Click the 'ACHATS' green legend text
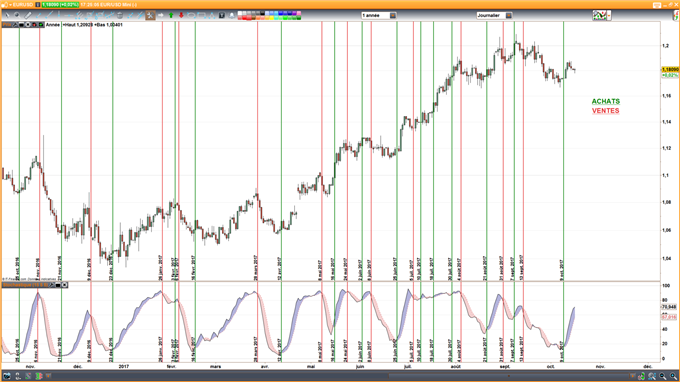The image size is (680, 382). (606, 101)
